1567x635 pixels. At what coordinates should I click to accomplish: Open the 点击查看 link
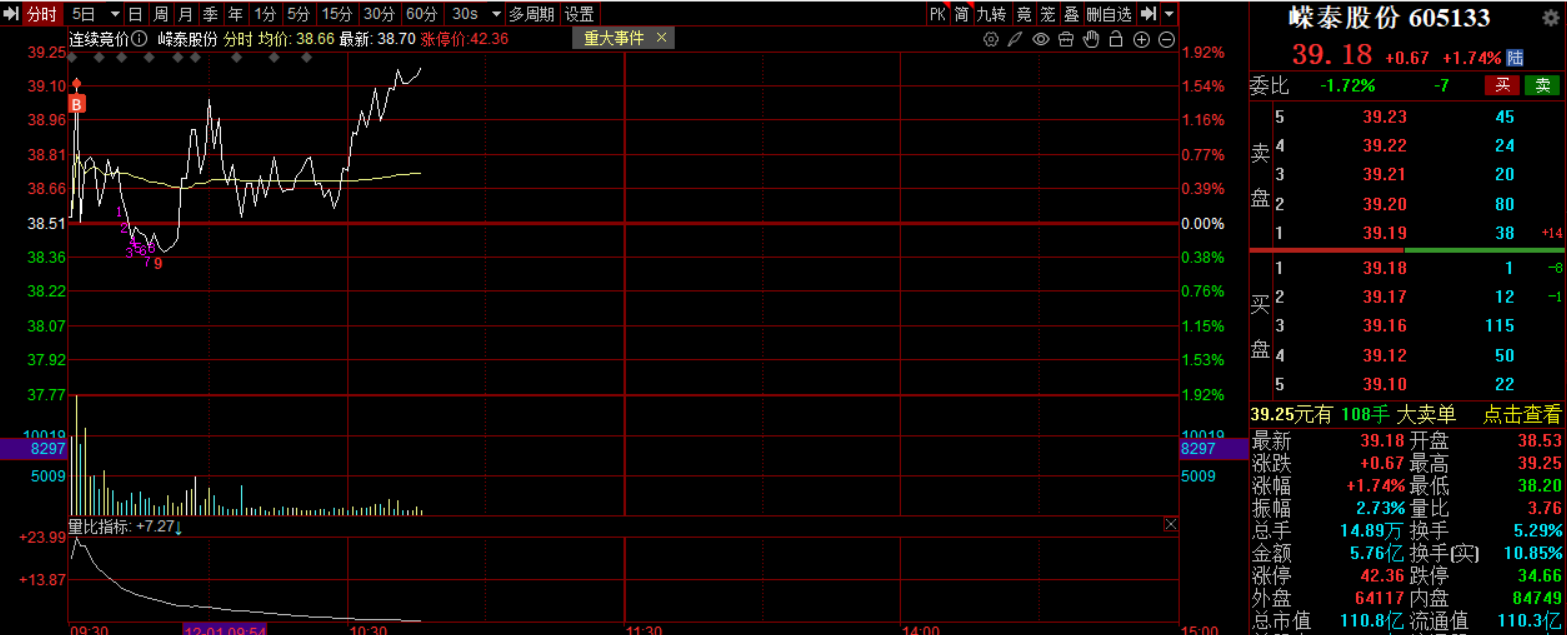click(1521, 414)
